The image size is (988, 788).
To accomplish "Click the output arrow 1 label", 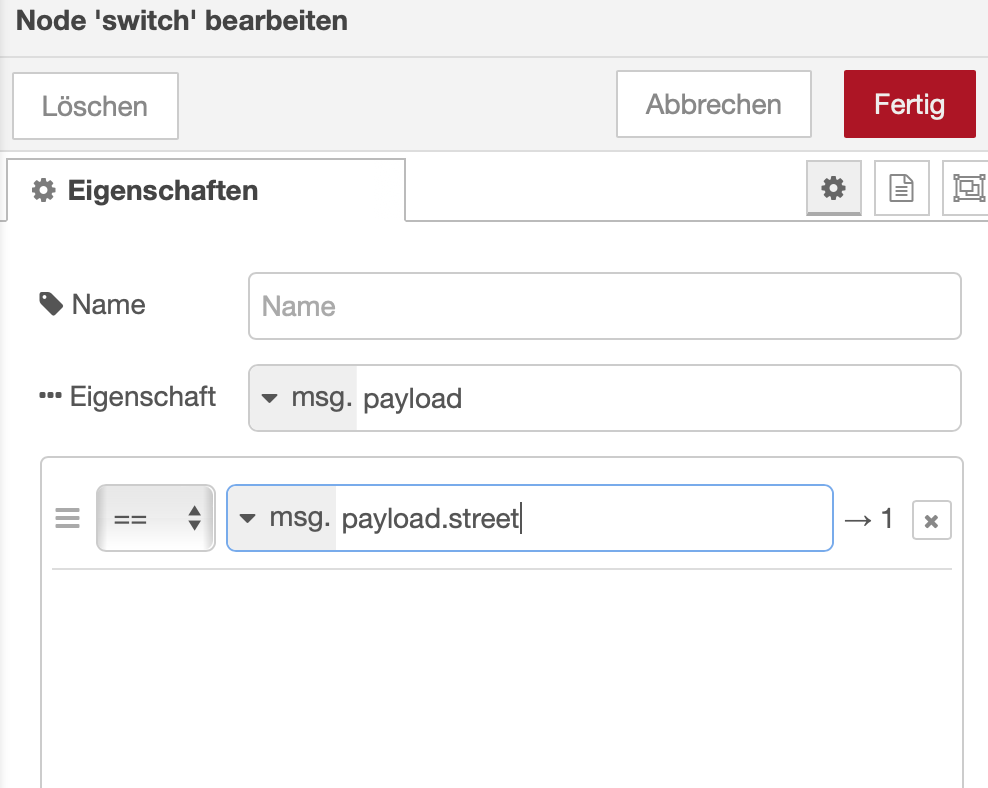I will tap(870, 520).
